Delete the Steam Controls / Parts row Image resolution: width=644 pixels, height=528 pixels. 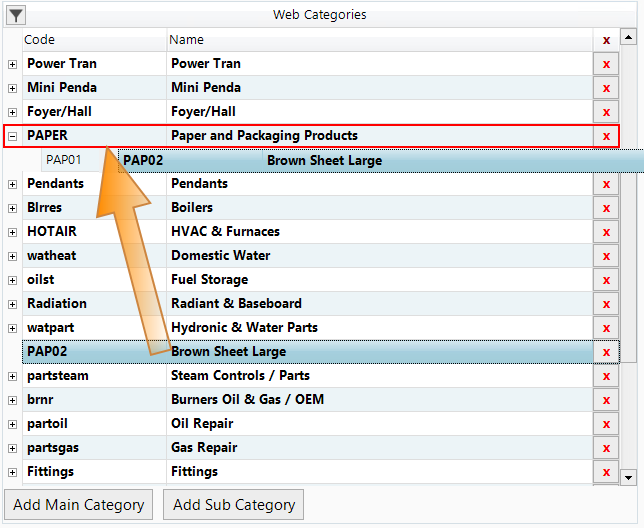(x=606, y=376)
